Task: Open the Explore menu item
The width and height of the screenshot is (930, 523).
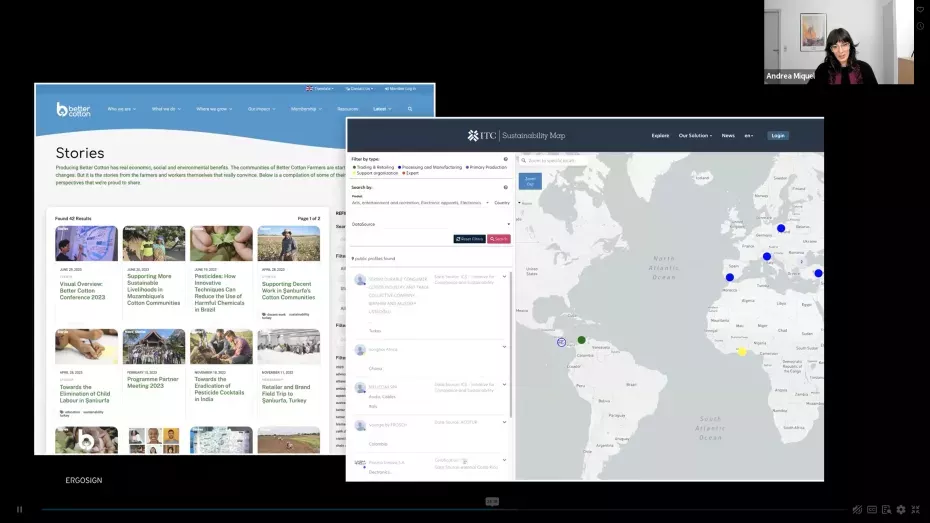Action: click(x=660, y=135)
